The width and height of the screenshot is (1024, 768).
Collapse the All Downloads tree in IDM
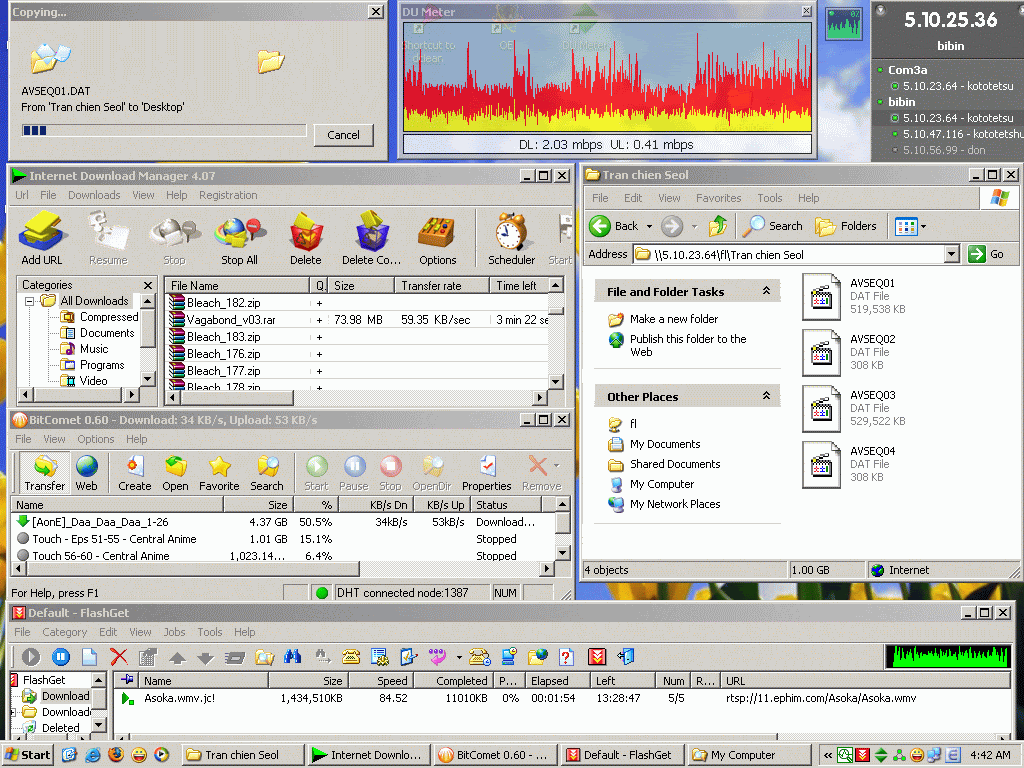[31, 301]
